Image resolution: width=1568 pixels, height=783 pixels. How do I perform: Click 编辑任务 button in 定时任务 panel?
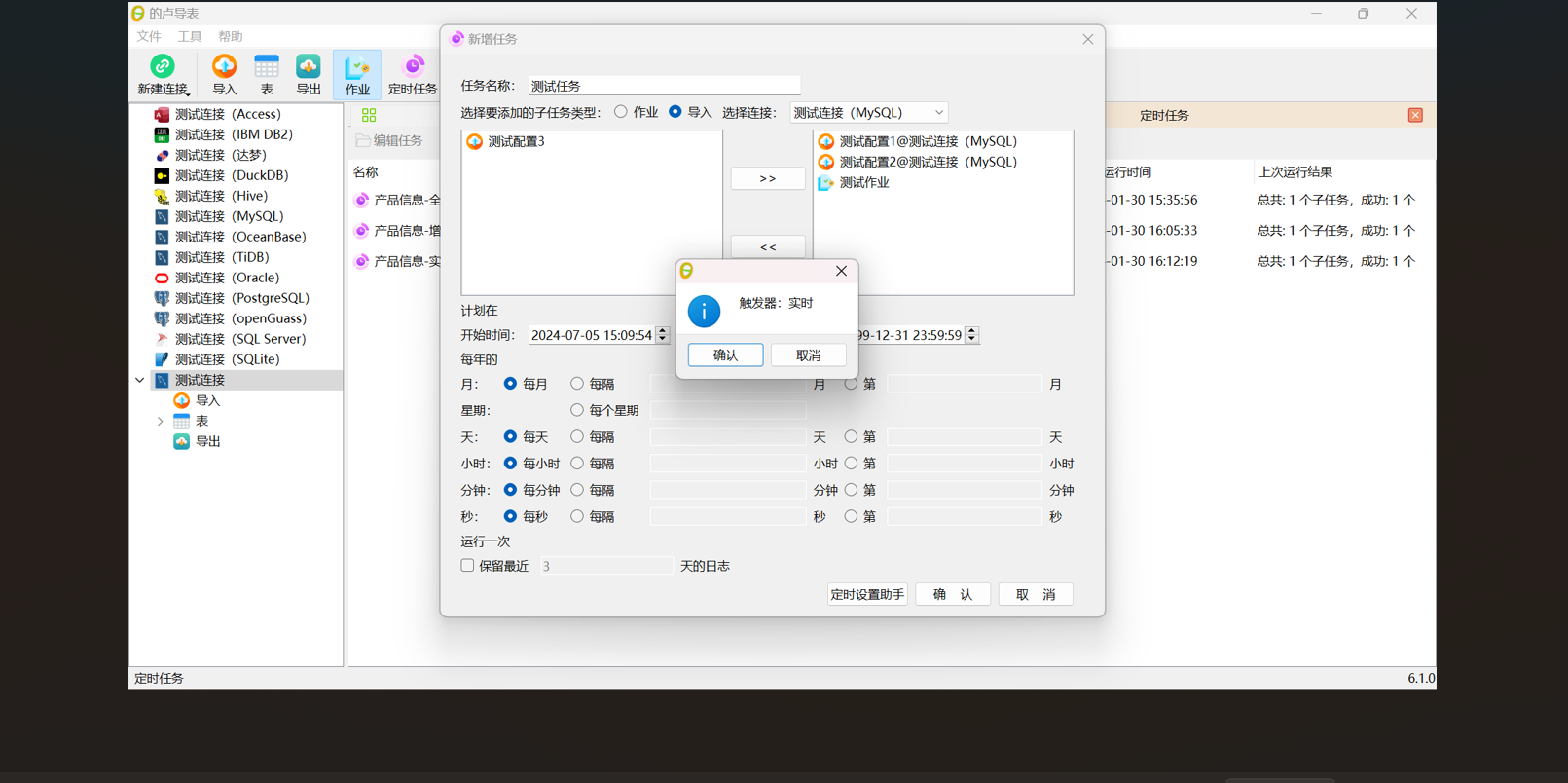pos(389,140)
